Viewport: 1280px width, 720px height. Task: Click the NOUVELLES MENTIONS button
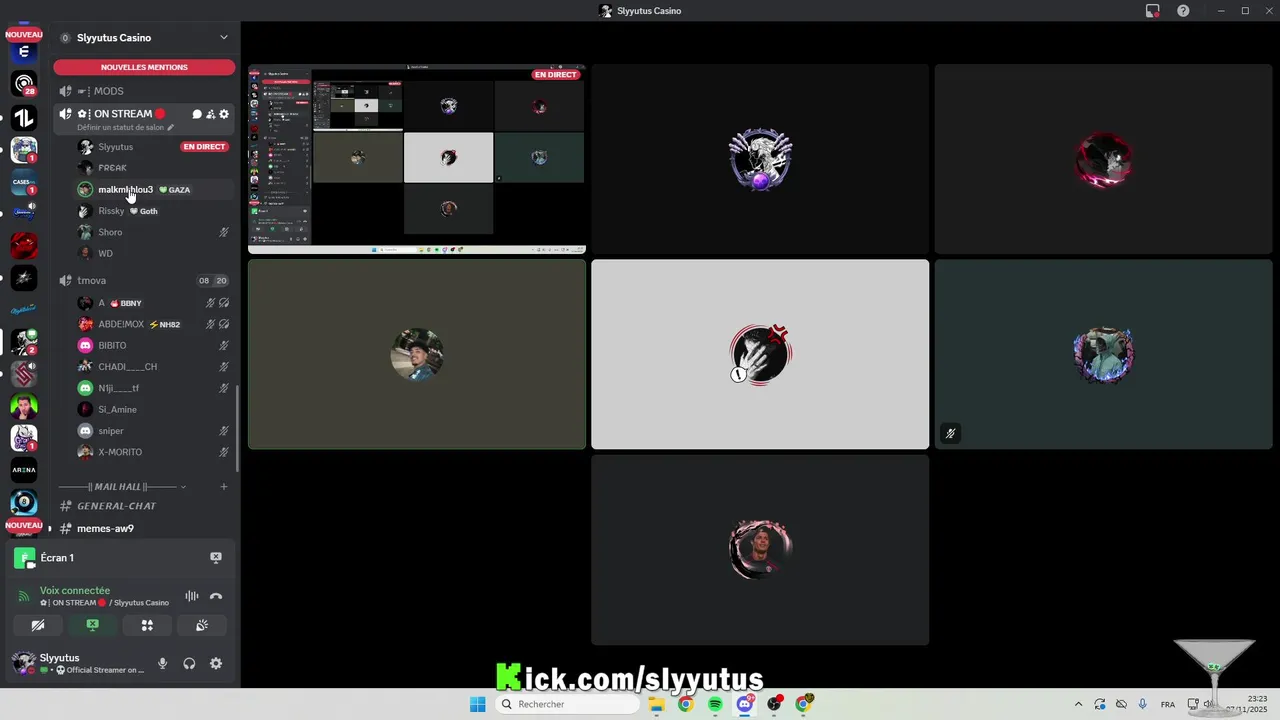click(x=144, y=67)
